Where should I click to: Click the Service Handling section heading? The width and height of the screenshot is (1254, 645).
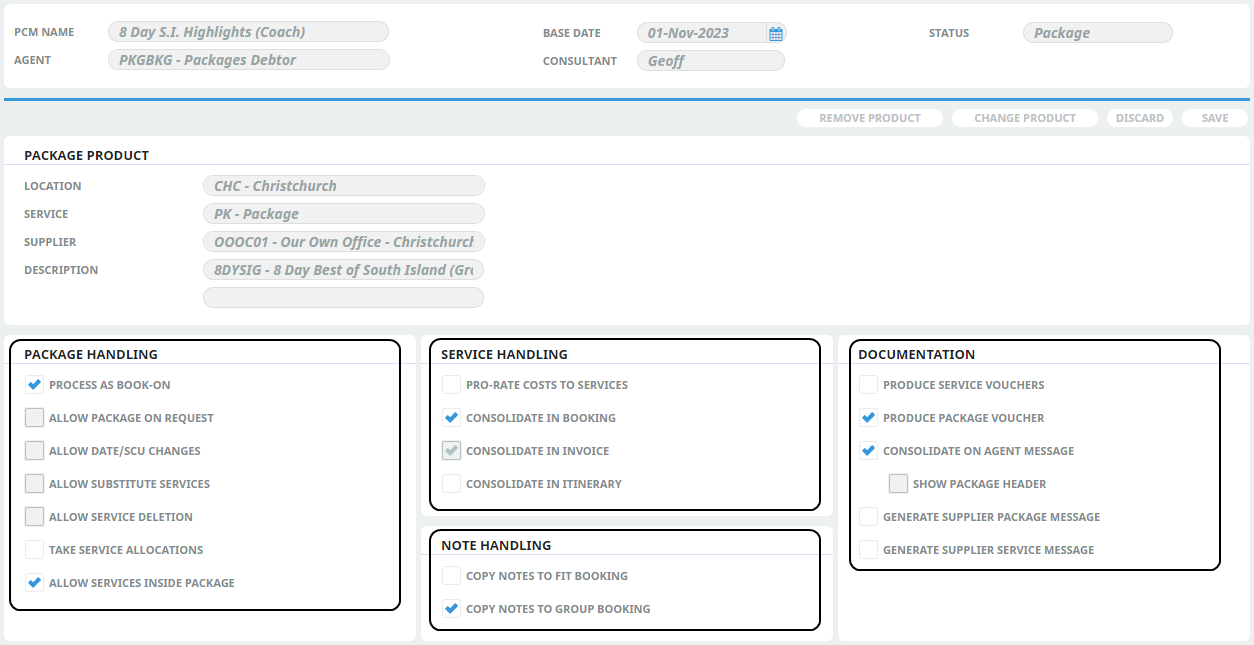coord(504,354)
